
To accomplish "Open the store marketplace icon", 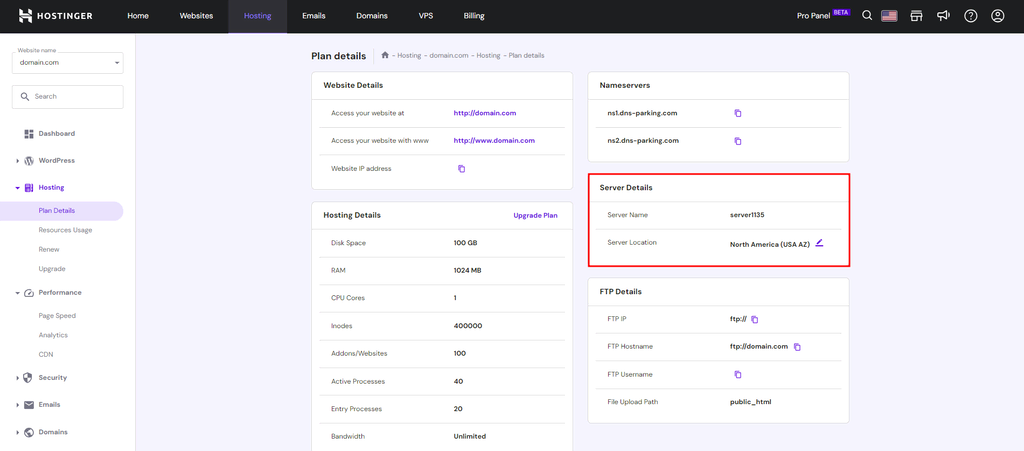I will click(x=916, y=16).
